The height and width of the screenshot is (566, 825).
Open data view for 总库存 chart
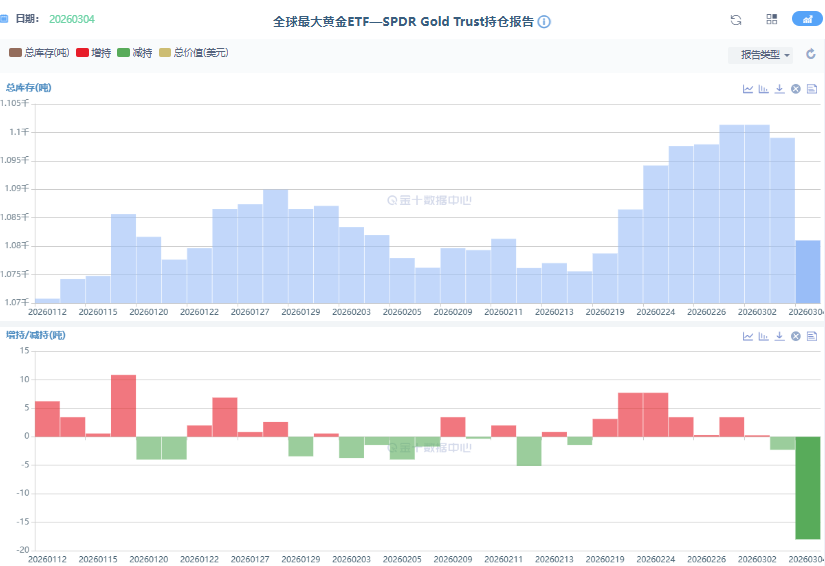(812, 89)
